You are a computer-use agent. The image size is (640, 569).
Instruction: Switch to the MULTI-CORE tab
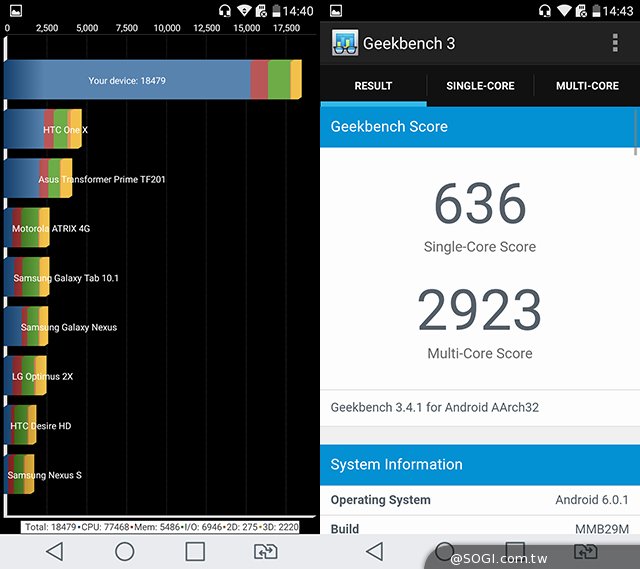click(x=587, y=86)
